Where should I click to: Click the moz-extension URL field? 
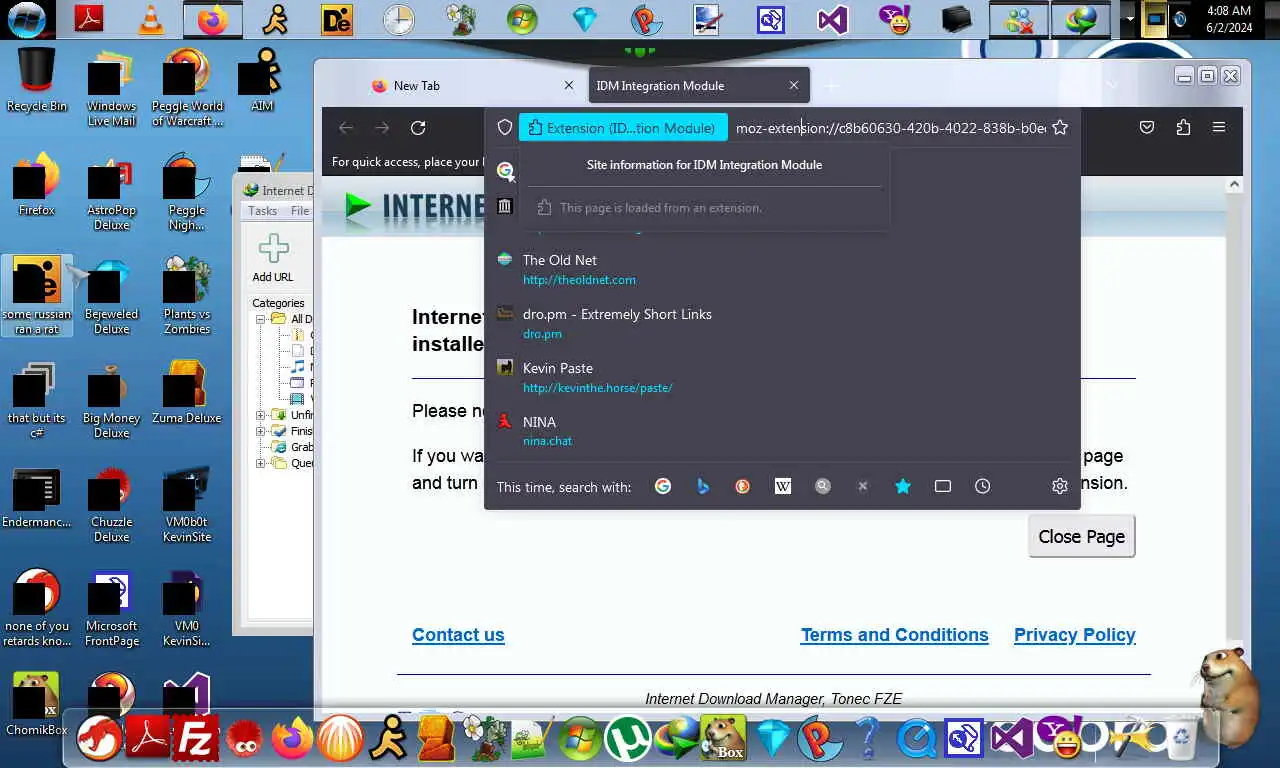tap(890, 128)
